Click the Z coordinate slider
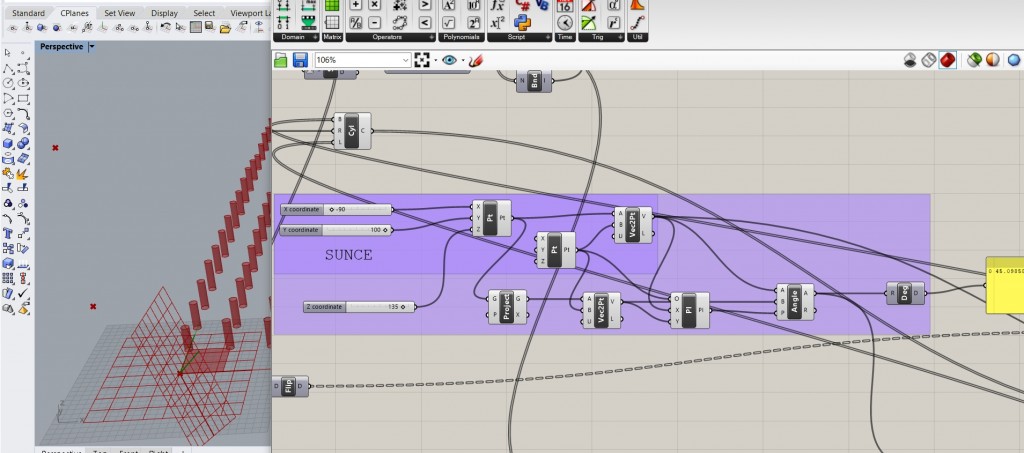This screenshot has width=1024, height=453. 359,307
